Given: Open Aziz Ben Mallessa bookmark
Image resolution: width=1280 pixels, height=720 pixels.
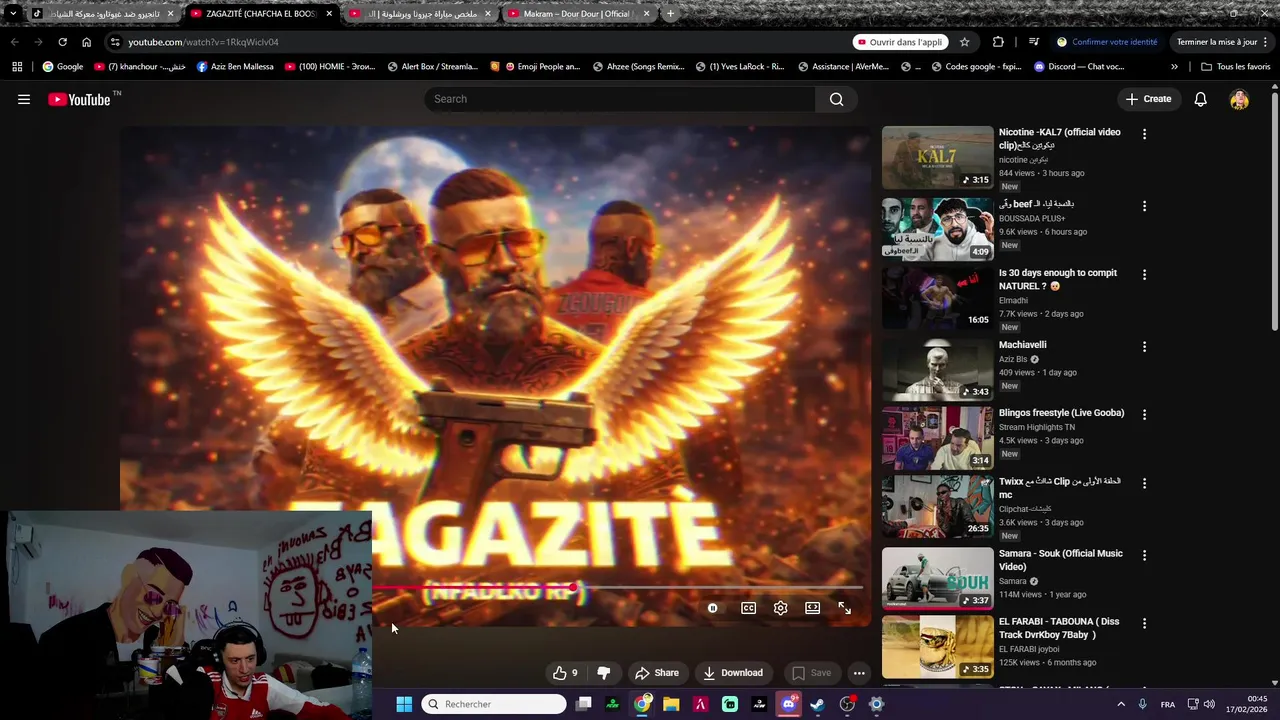Looking at the screenshot, I should coord(235,67).
